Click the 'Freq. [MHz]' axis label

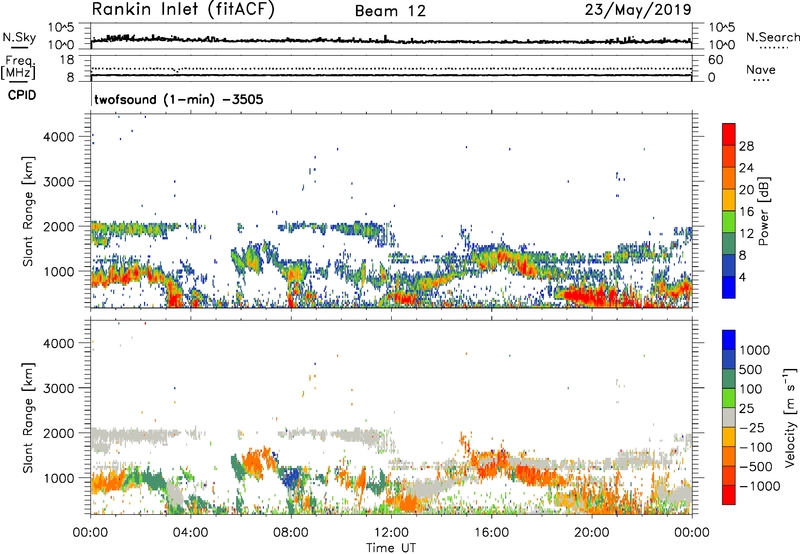[x=19, y=67]
